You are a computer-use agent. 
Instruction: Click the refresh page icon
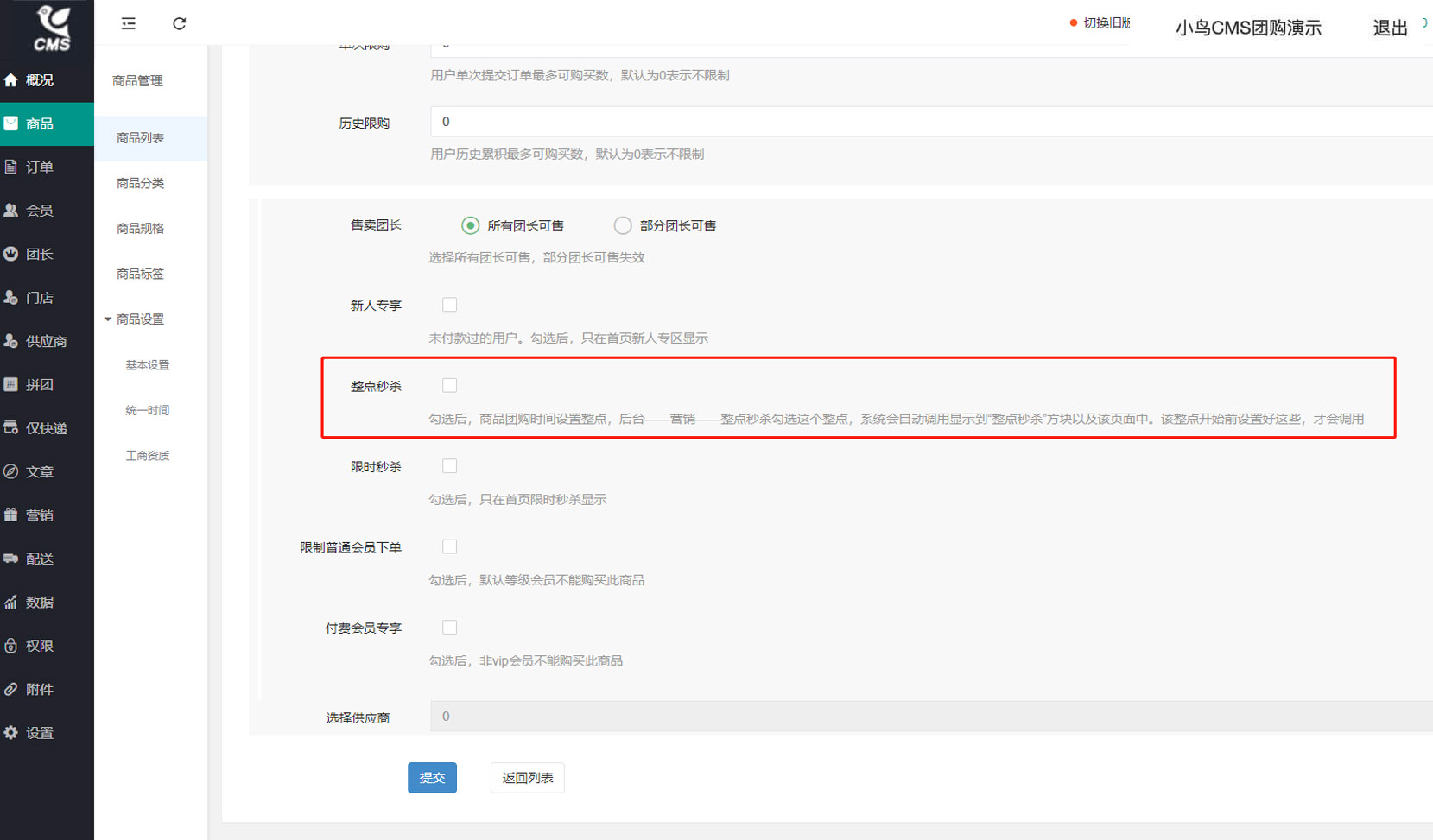coord(180,23)
